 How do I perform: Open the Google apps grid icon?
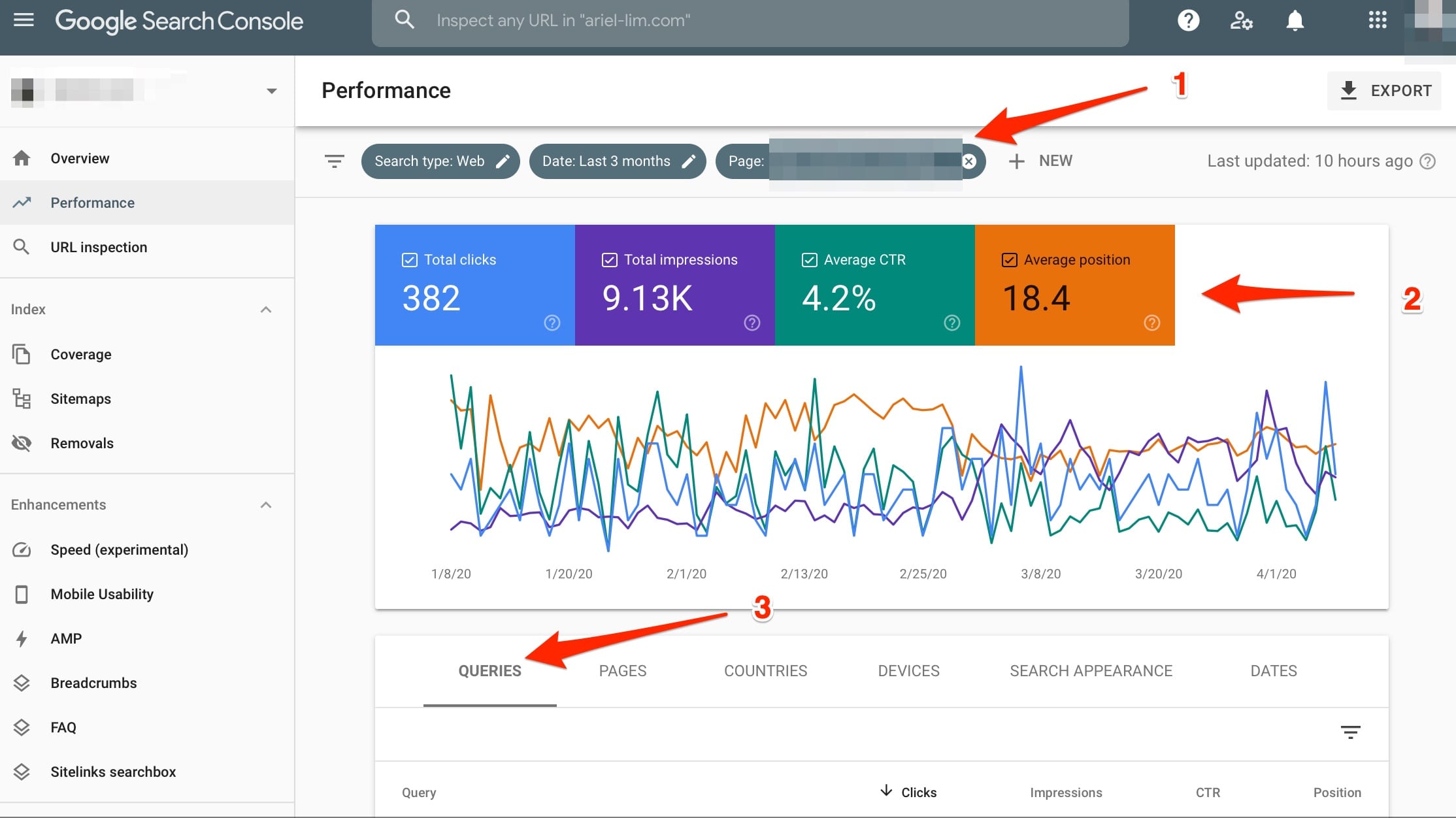1378,20
